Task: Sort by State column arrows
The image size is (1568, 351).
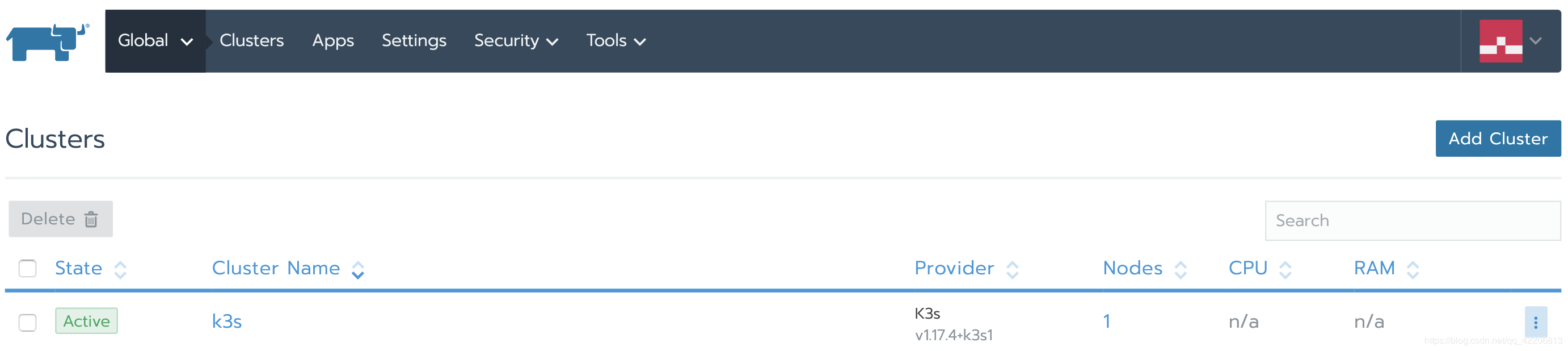Action: pos(120,269)
